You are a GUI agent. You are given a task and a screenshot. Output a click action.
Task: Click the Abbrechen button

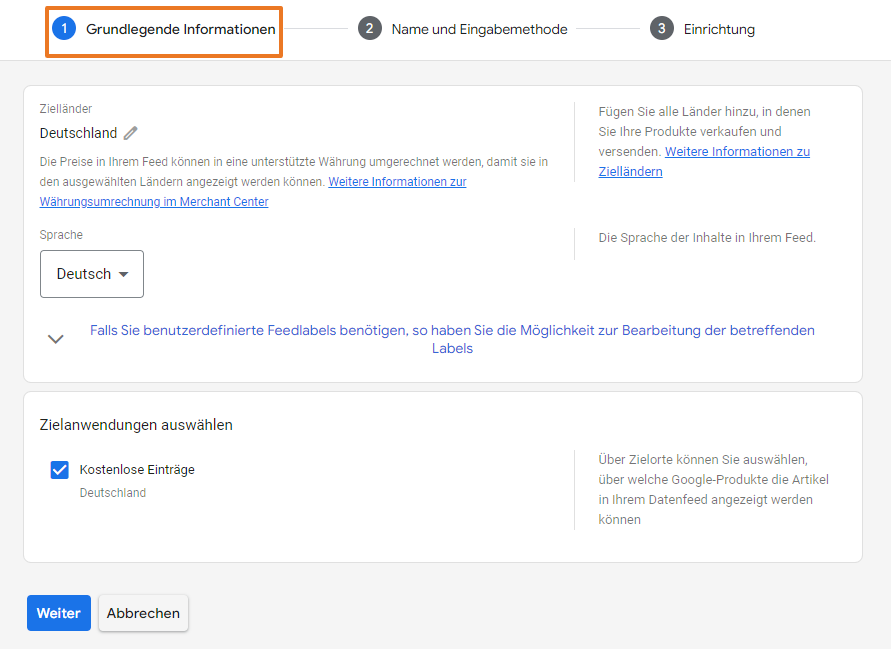pos(143,613)
